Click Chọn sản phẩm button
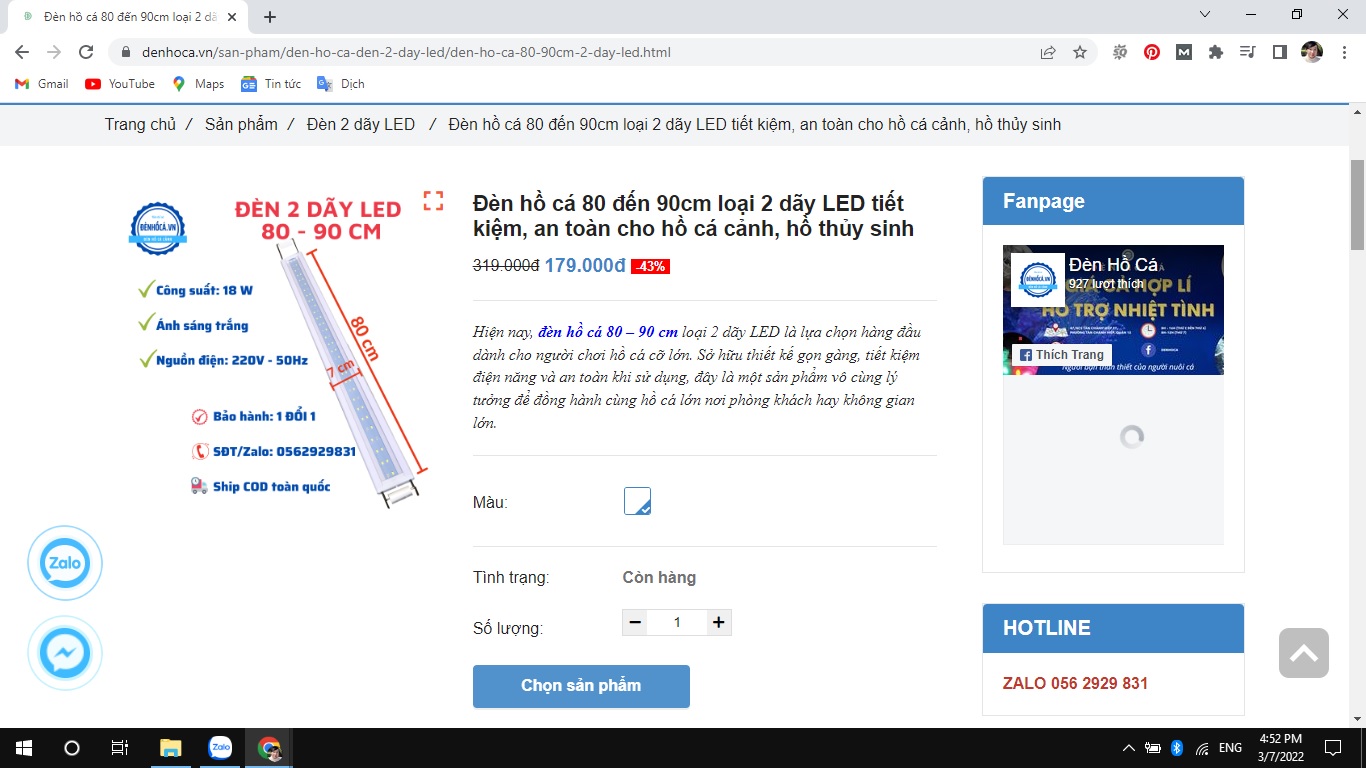The image size is (1366, 768). (x=581, y=686)
